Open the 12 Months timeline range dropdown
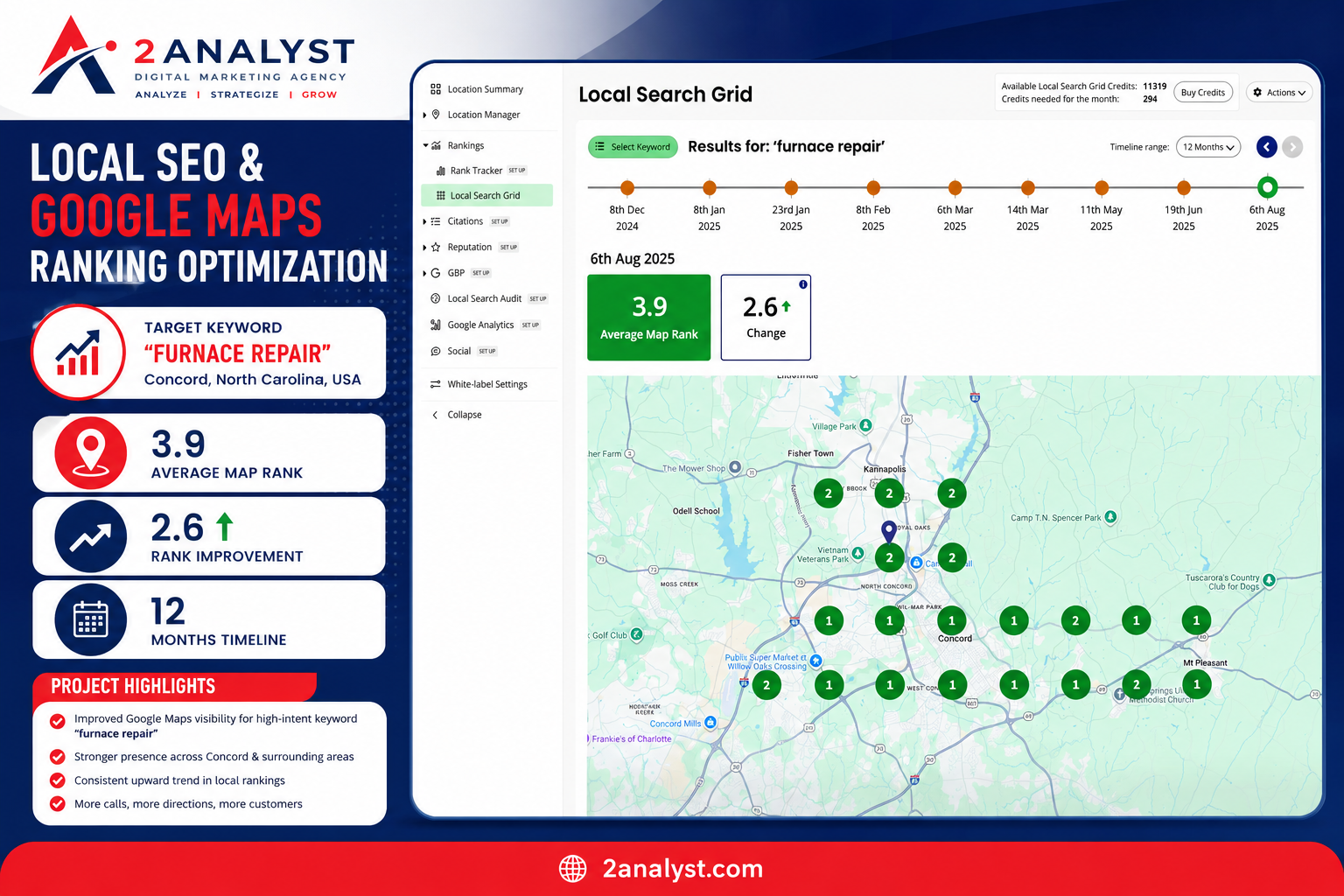The height and width of the screenshot is (896, 1344). pos(1208,147)
